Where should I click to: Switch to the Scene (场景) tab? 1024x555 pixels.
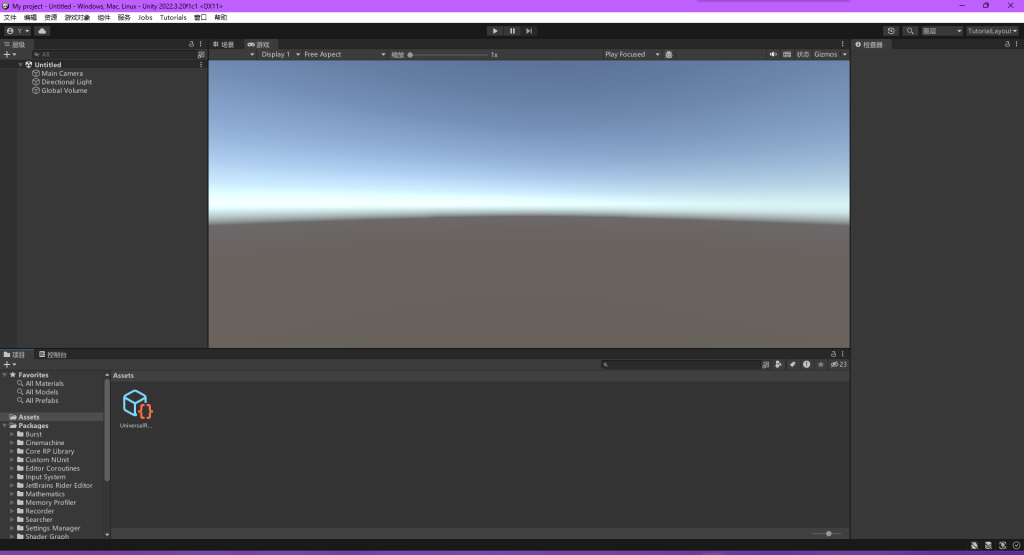pyautogui.click(x=224, y=44)
